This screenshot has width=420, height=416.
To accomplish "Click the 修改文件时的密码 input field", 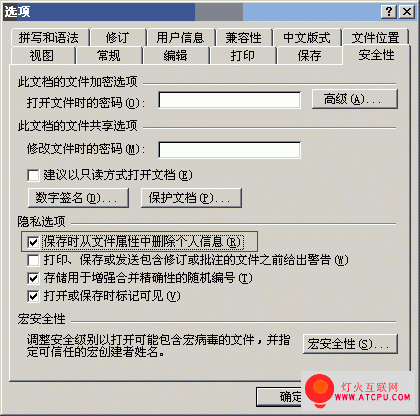I will click(229, 150).
